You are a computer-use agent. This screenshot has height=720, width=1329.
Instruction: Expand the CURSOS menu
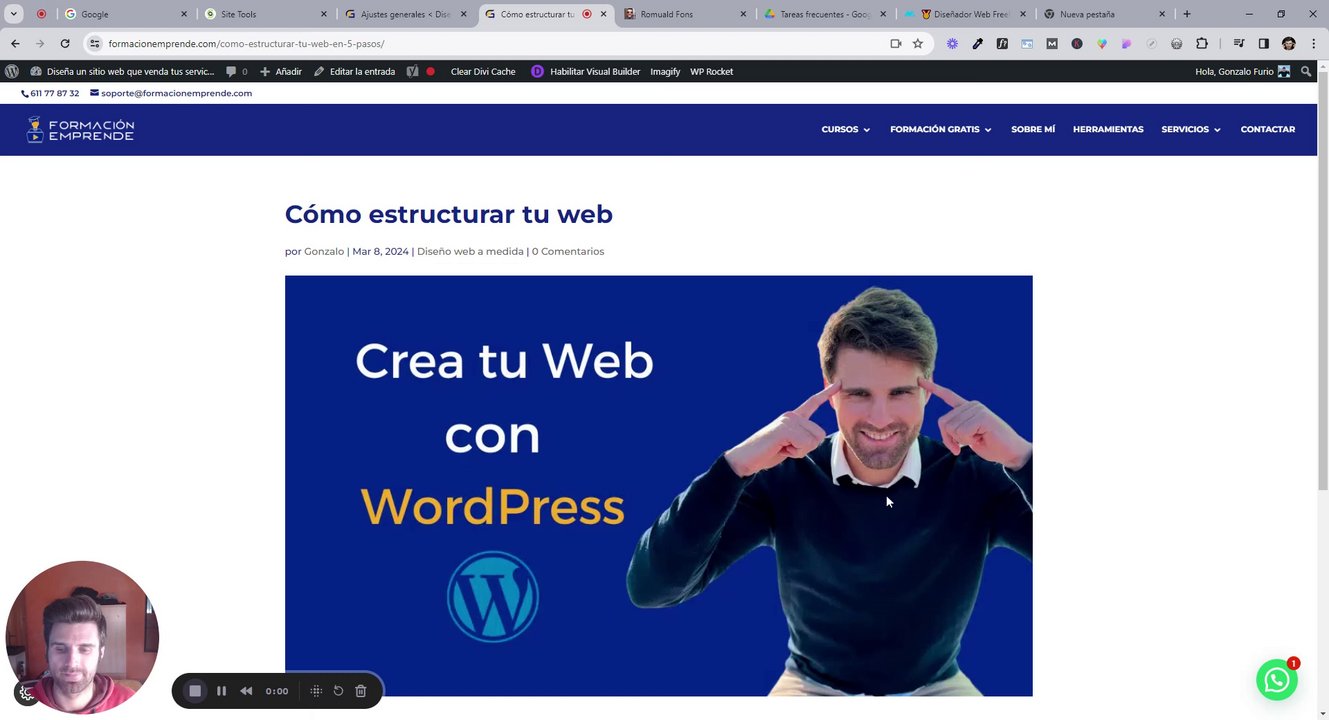pyautogui.click(x=846, y=129)
